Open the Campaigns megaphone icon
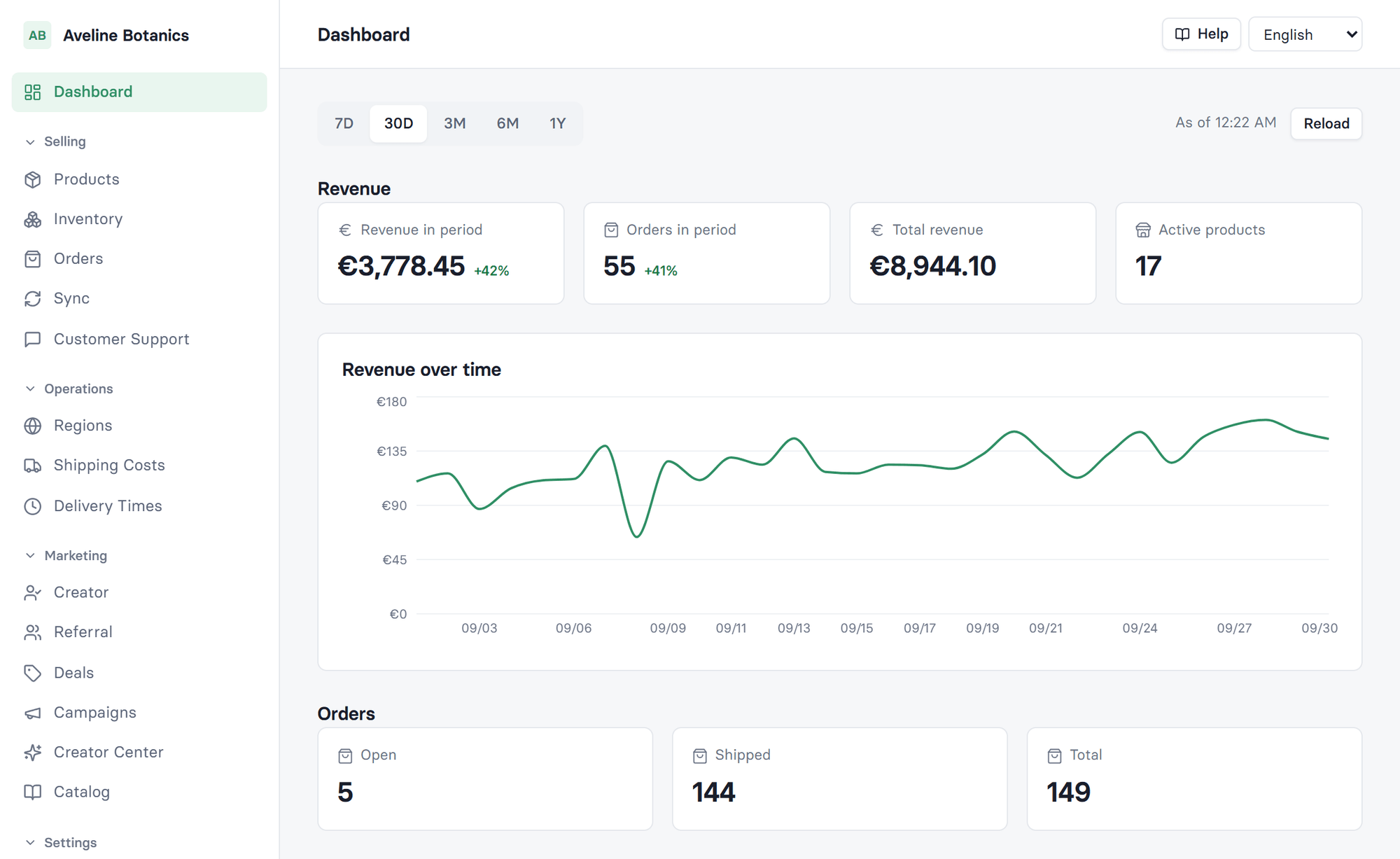The image size is (1400, 859). point(33,713)
